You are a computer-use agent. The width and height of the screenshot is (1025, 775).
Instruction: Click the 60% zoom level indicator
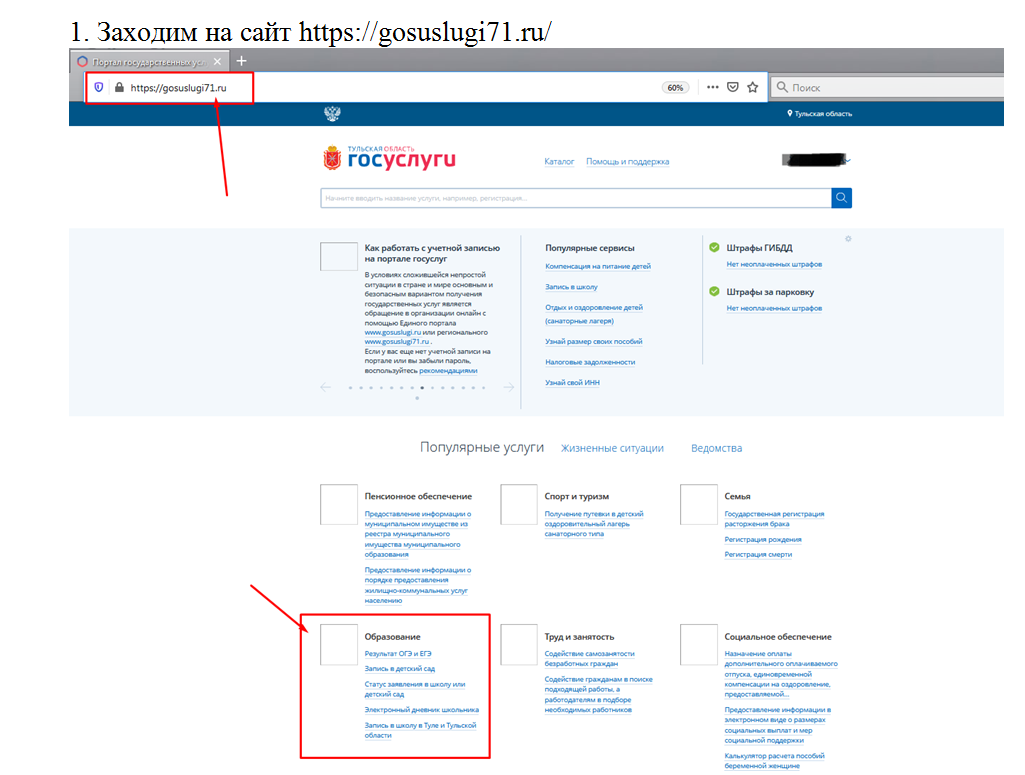click(x=675, y=88)
